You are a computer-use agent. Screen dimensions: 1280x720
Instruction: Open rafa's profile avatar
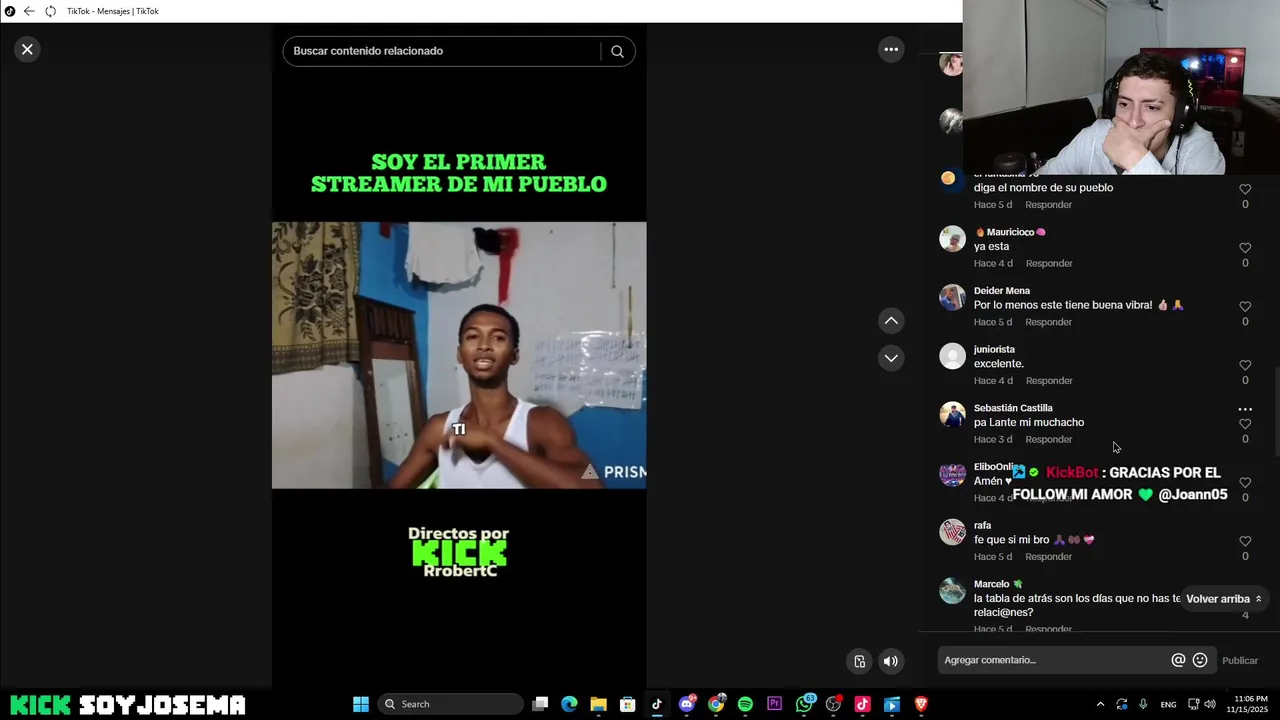[x=952, y=532]
